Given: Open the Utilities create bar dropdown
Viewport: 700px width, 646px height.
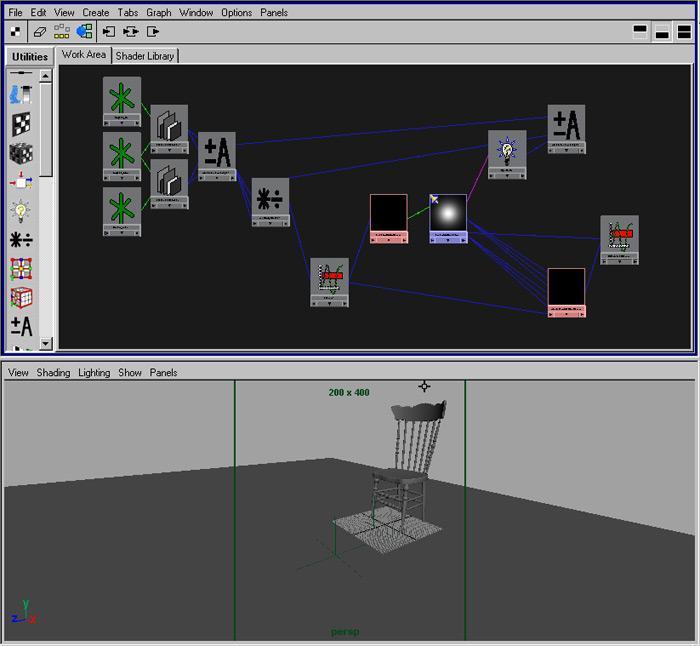Looking at the screenshot, I should pyautogui.click(x=30, y=57).
